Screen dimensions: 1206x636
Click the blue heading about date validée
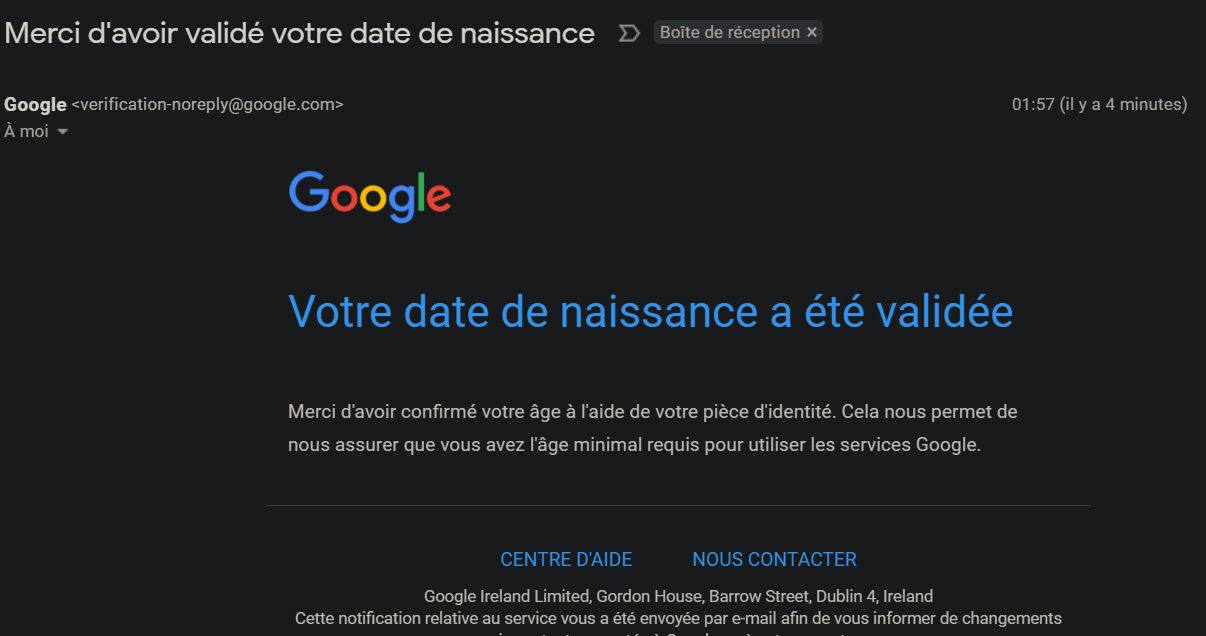click(650, 311)
